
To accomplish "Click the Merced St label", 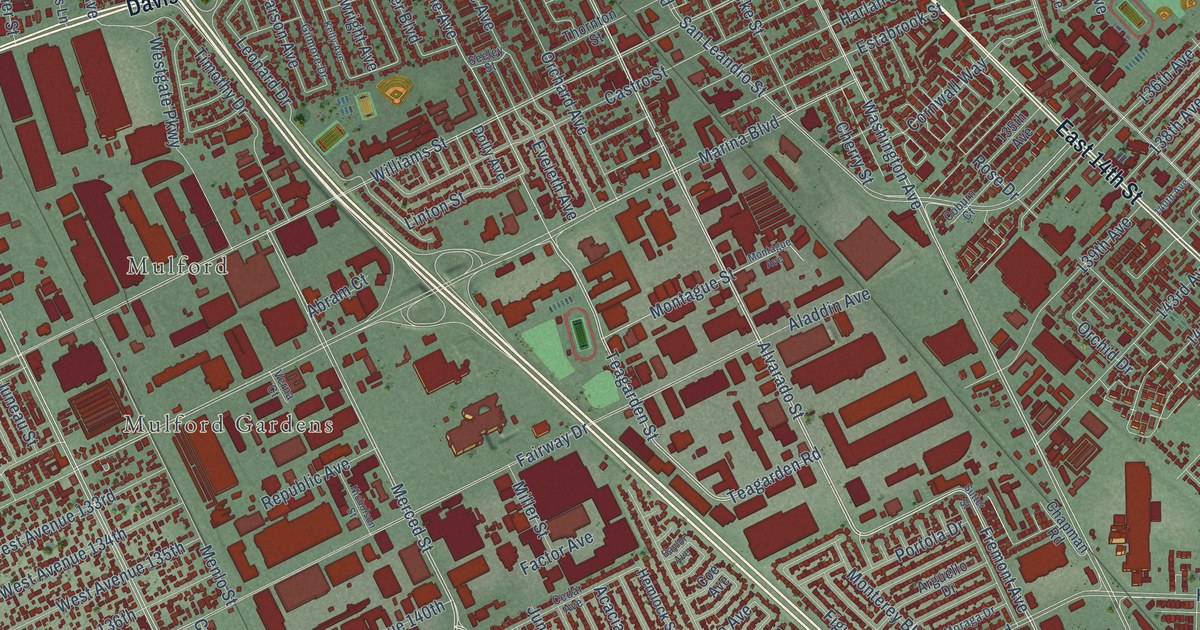I will 411,519.
